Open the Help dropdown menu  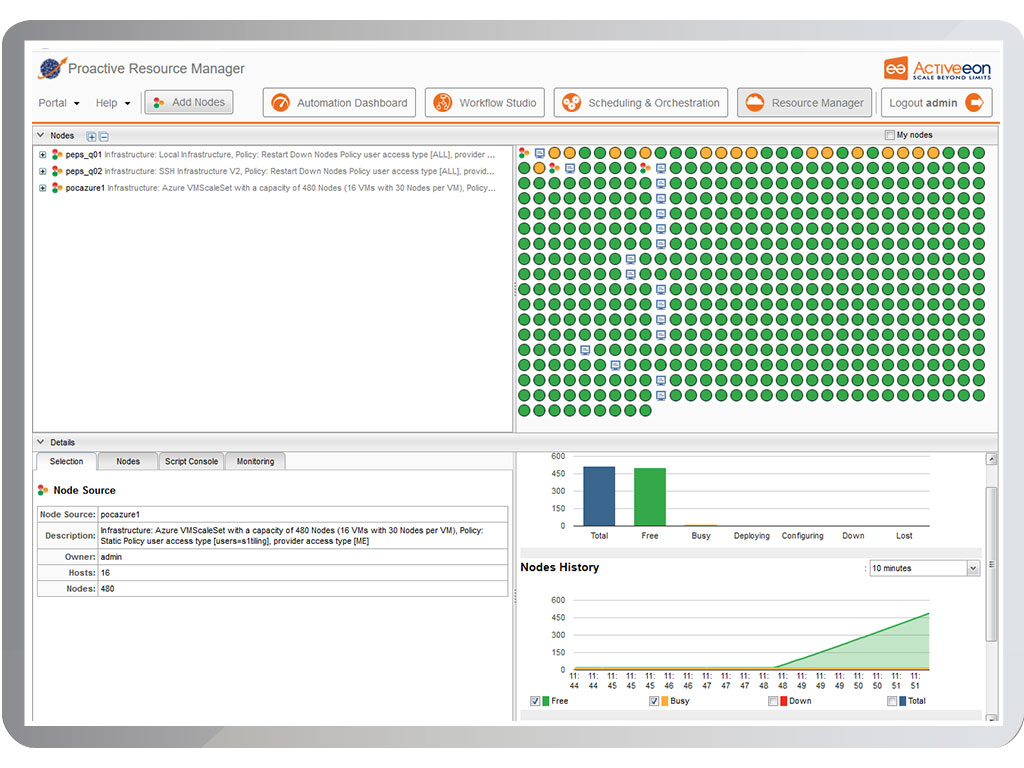(113, 103)
